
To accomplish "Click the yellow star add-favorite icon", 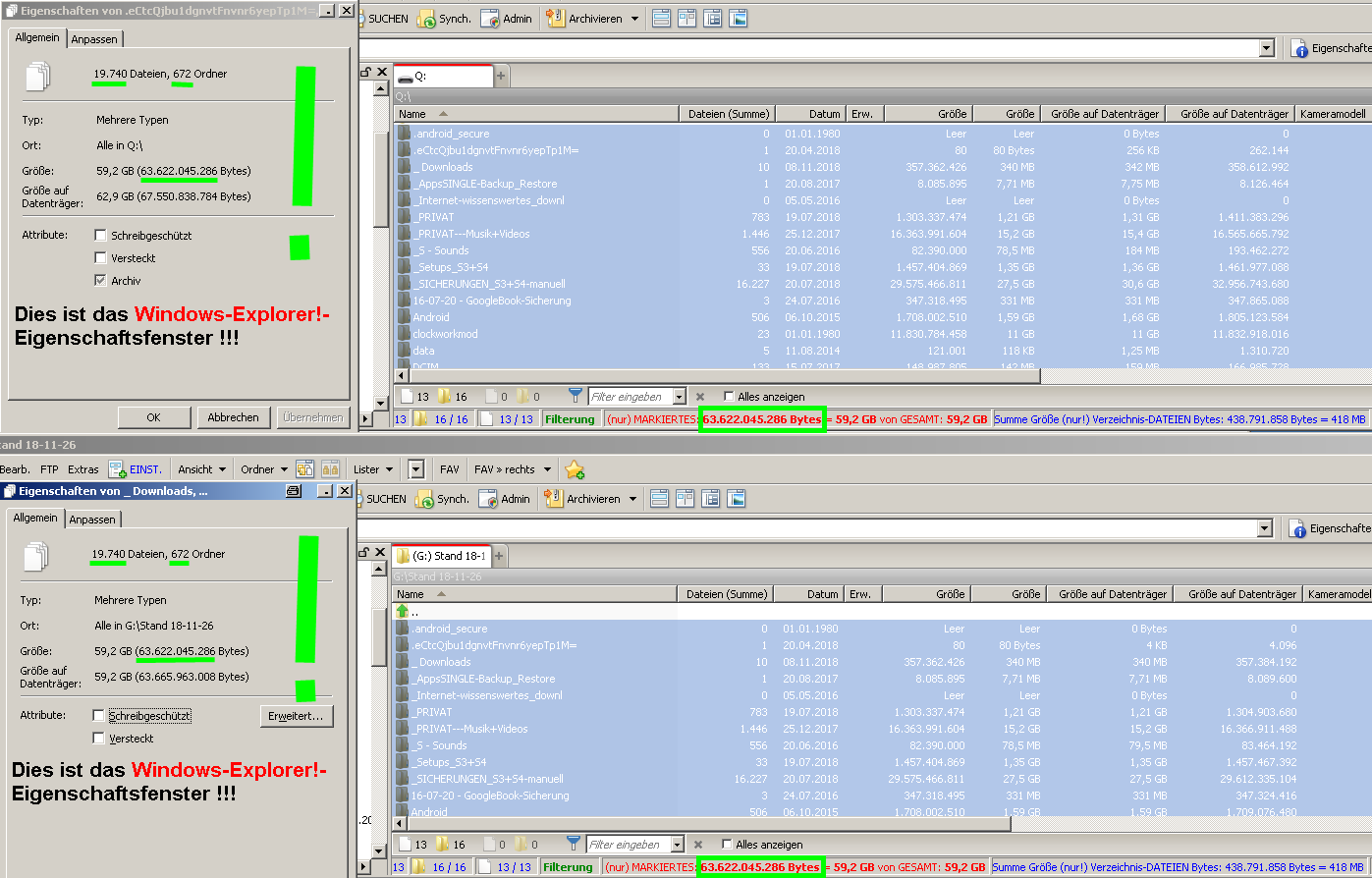I will pos(575,470).
